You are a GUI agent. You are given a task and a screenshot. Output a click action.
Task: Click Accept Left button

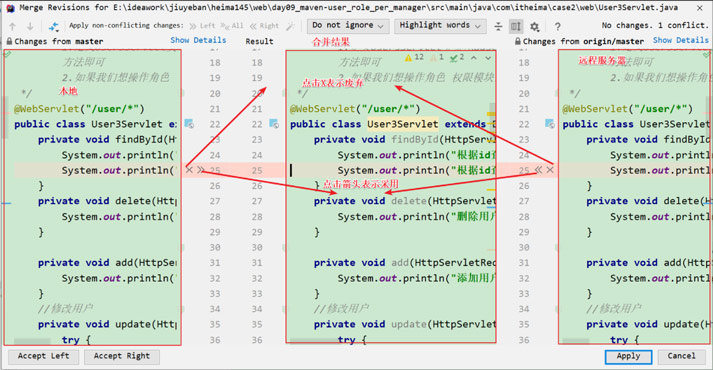pos(44,356)
